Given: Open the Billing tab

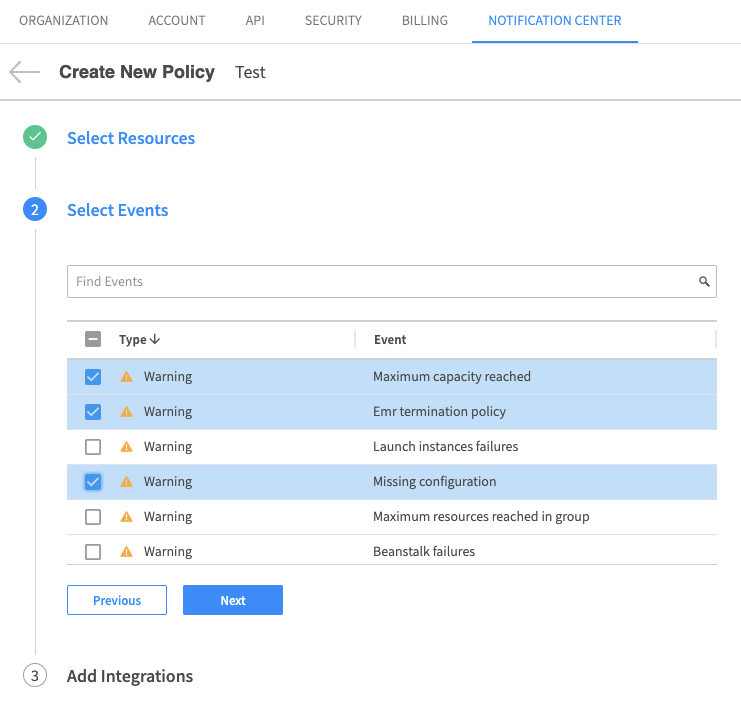Looking at the screenshot, I should point(425,20).
